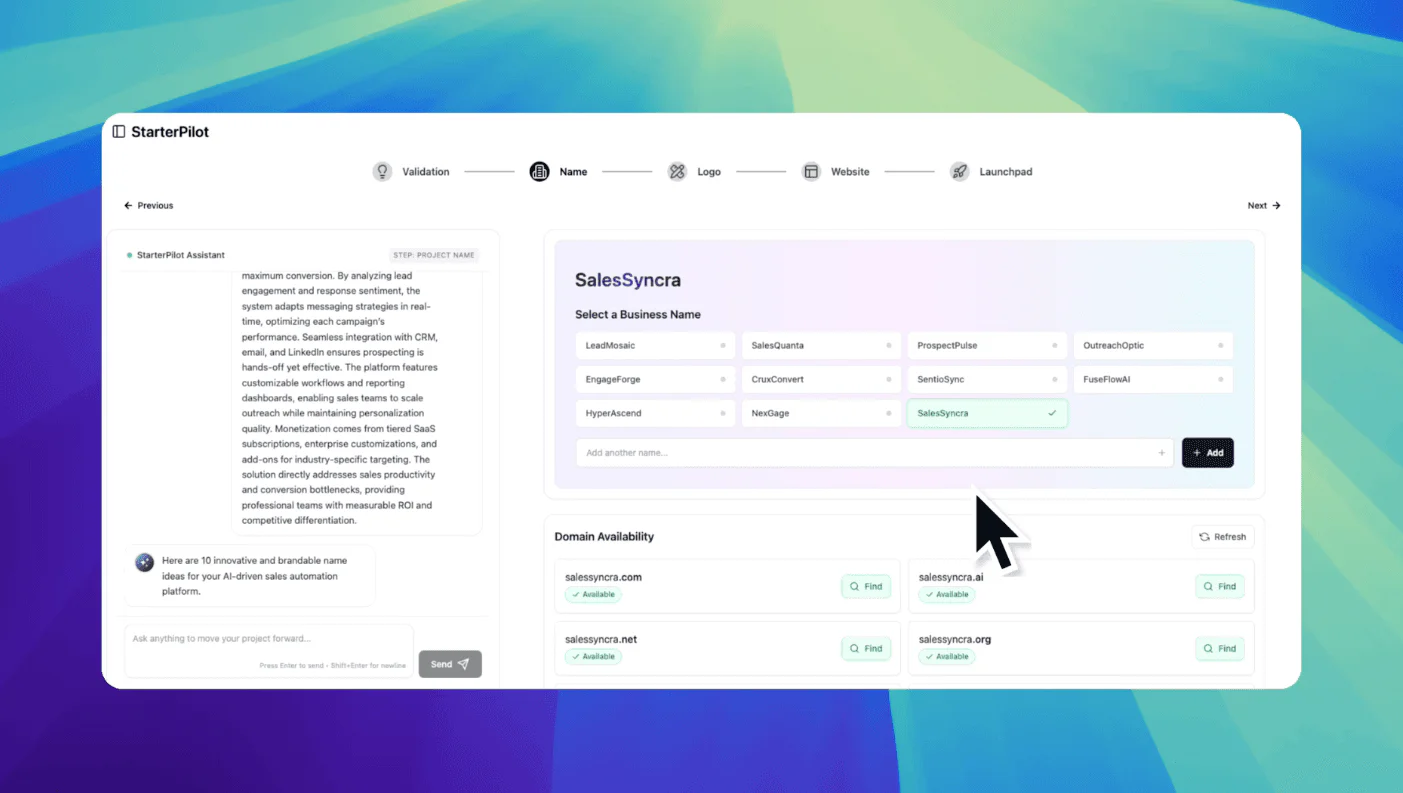The image size is (1403, 793).
Task: Click Find for salessyncra.com domain
Action: 865,586
